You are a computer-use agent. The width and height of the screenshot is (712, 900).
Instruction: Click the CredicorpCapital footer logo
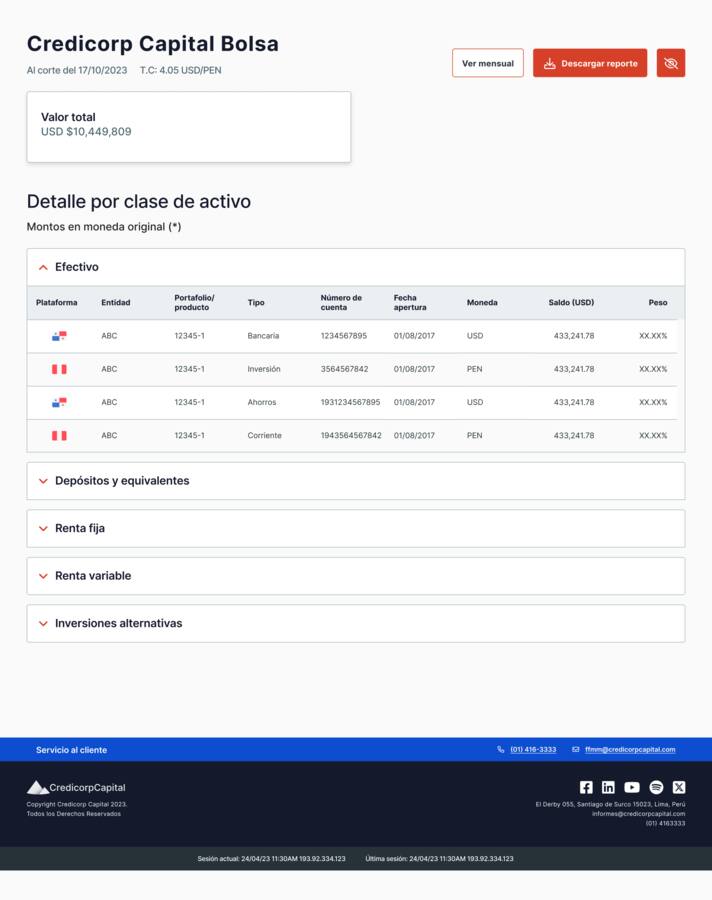(x=76, y=788)
